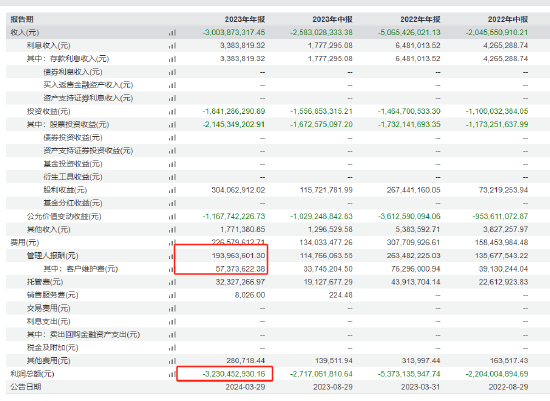Select the 2023年中报 column header
The image size is (550, 401).
click(x=333, y=19)
